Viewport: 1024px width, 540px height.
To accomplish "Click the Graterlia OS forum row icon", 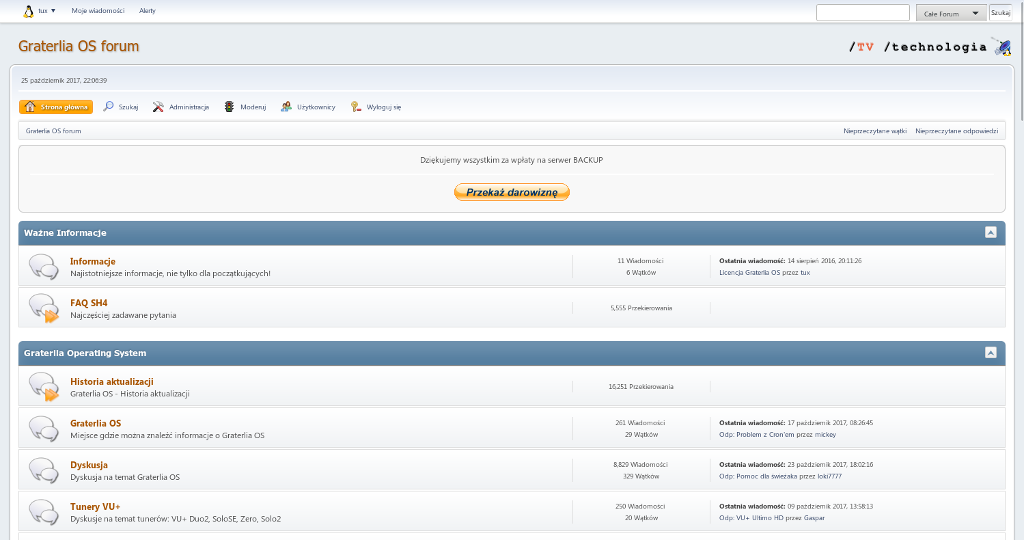I will [44, 428].
